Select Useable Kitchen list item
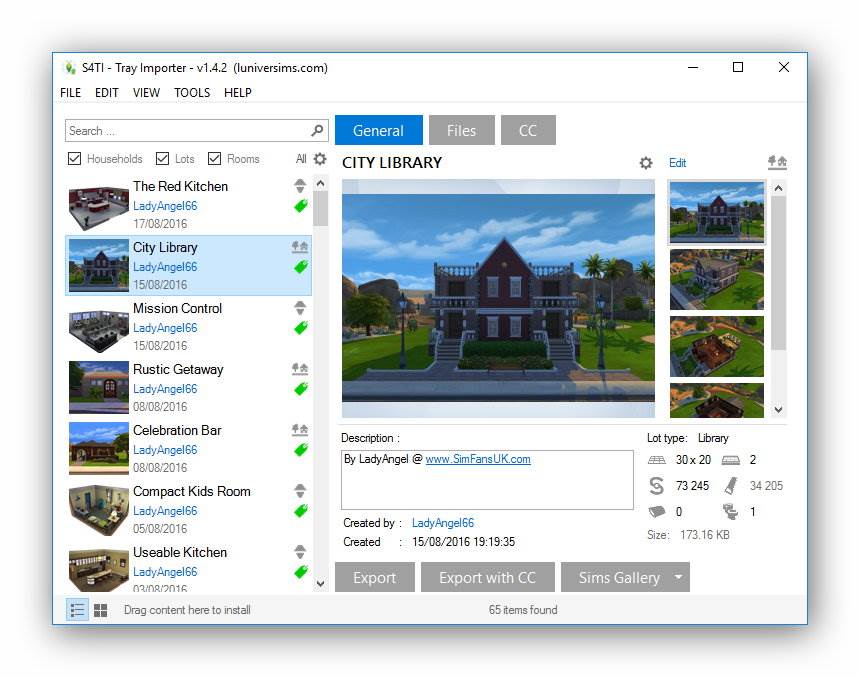This screenshot has height=677, width=860. pyautogui.click(x=188, y=568)
